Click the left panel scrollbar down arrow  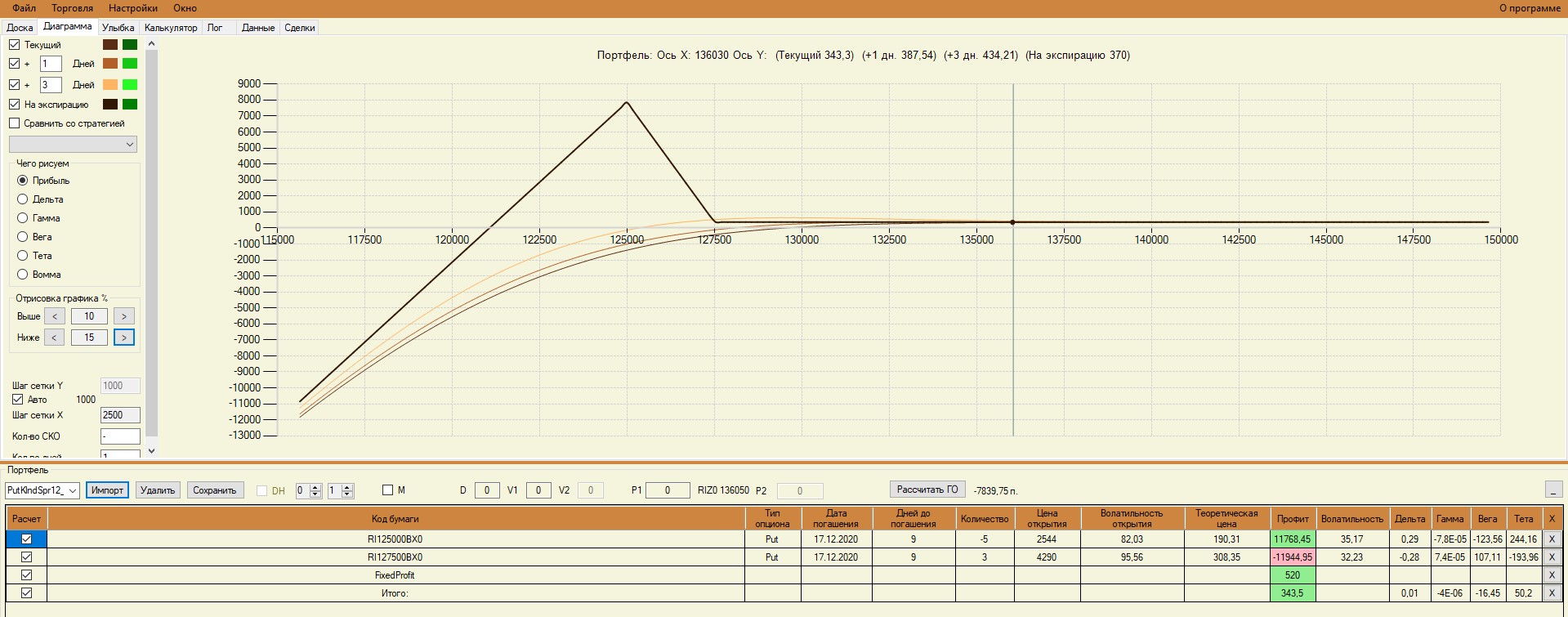click(x=151, y=450)
